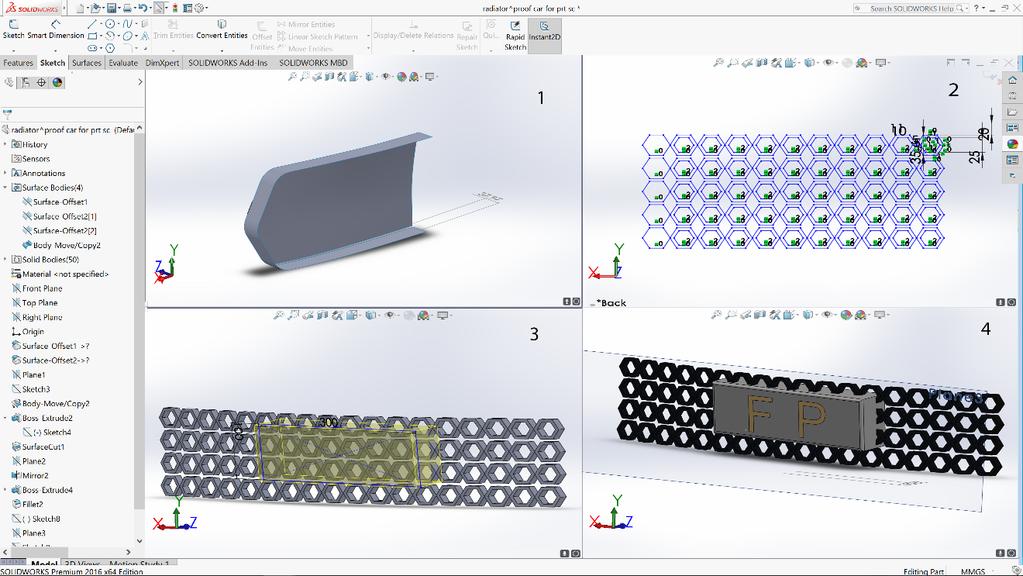The image size is (1023, 576).
Task: Switch to the Surfaces tab
Action: click(x=87, y=63)
